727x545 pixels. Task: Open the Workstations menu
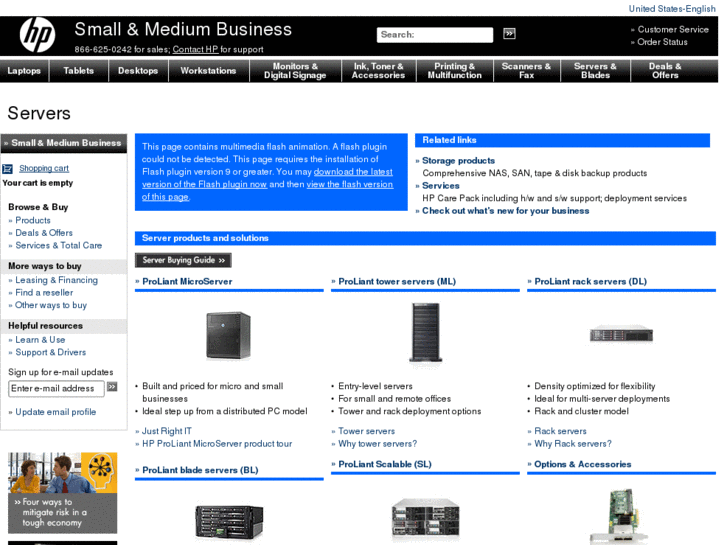point(208,71)
